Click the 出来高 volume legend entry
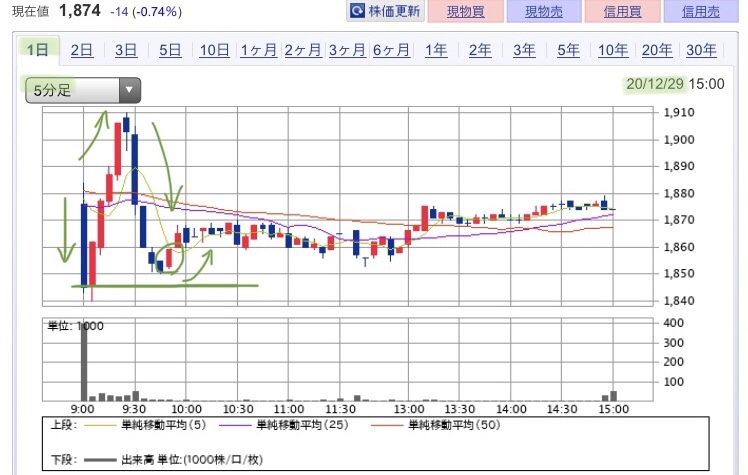 click(x=173, y=460)
